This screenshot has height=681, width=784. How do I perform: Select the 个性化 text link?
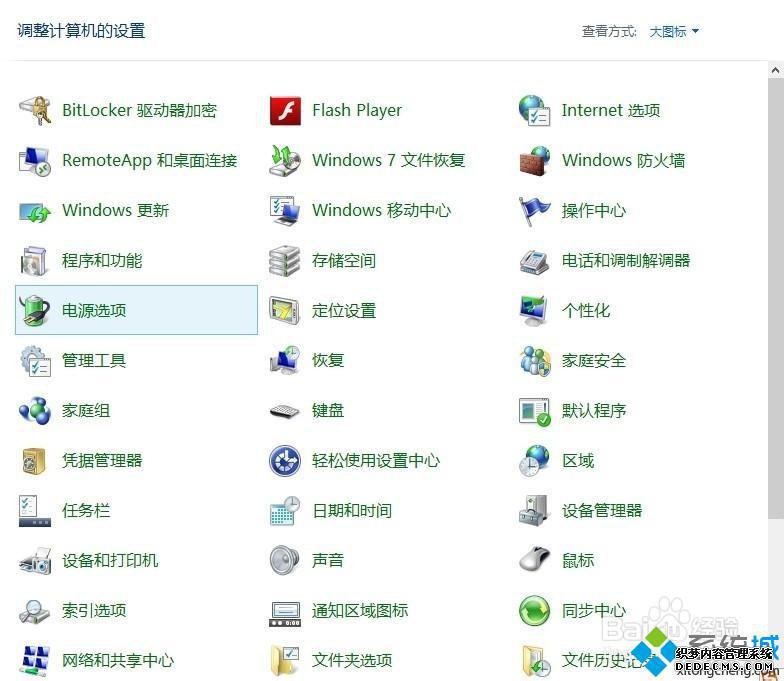[x=585, y=310]
